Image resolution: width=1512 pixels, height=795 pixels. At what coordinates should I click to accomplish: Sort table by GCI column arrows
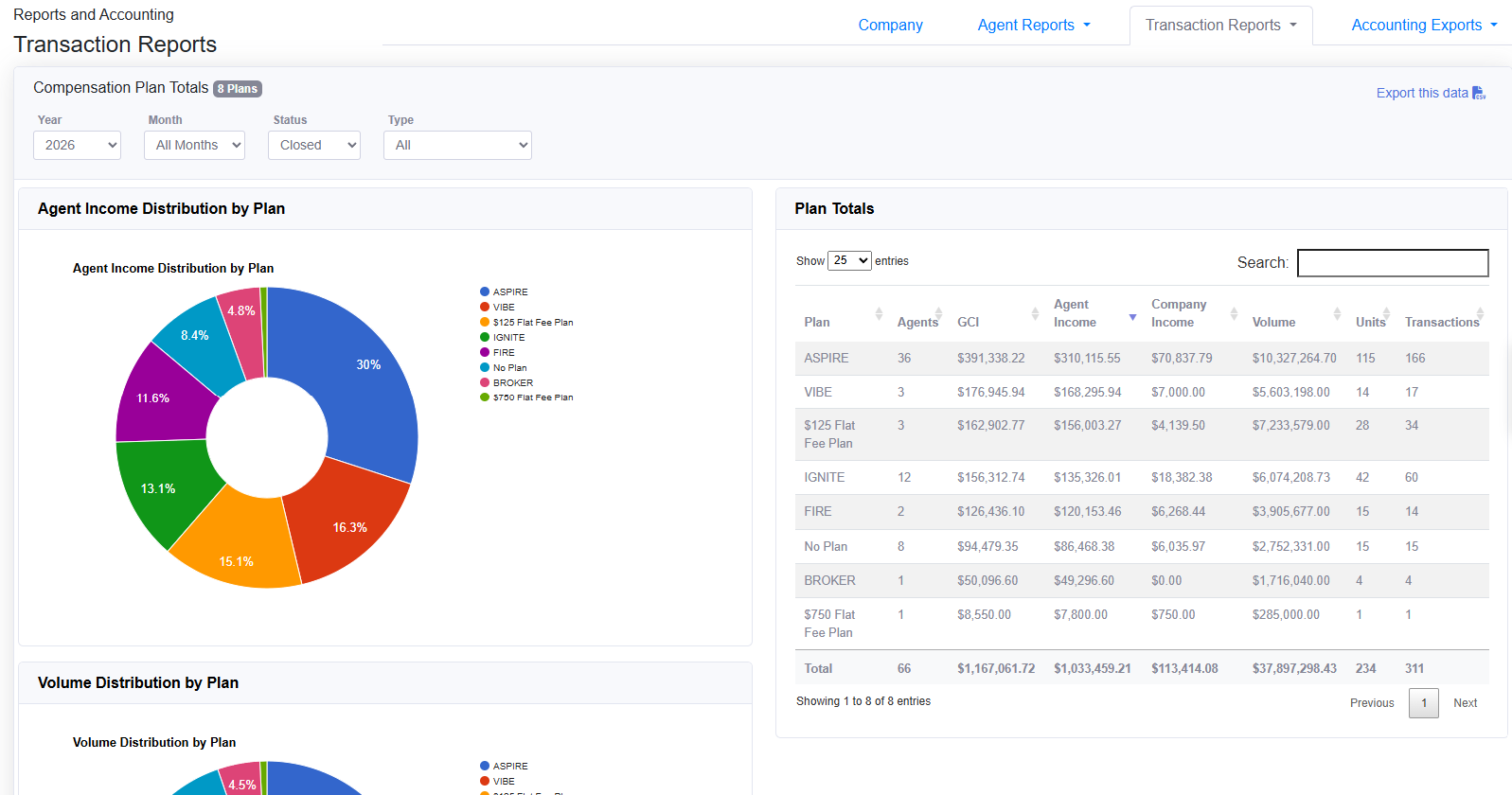coord(1035,313)
